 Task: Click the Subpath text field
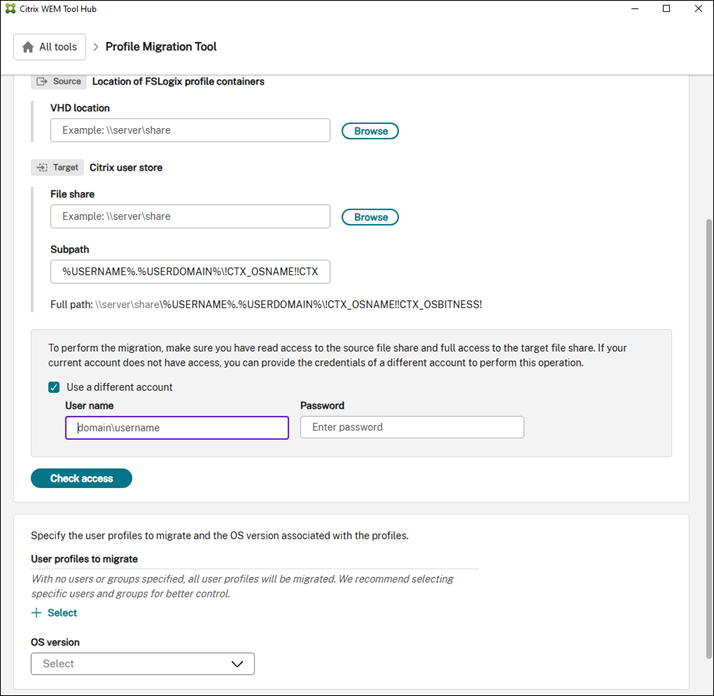190,272
